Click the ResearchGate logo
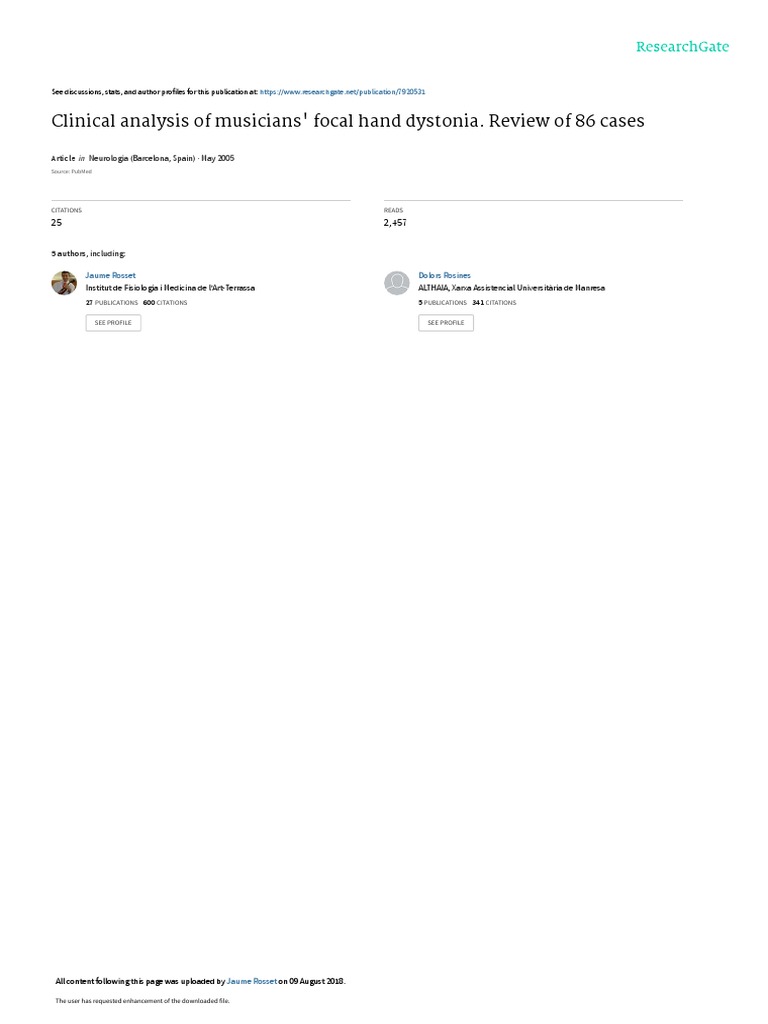 [682, 46]
